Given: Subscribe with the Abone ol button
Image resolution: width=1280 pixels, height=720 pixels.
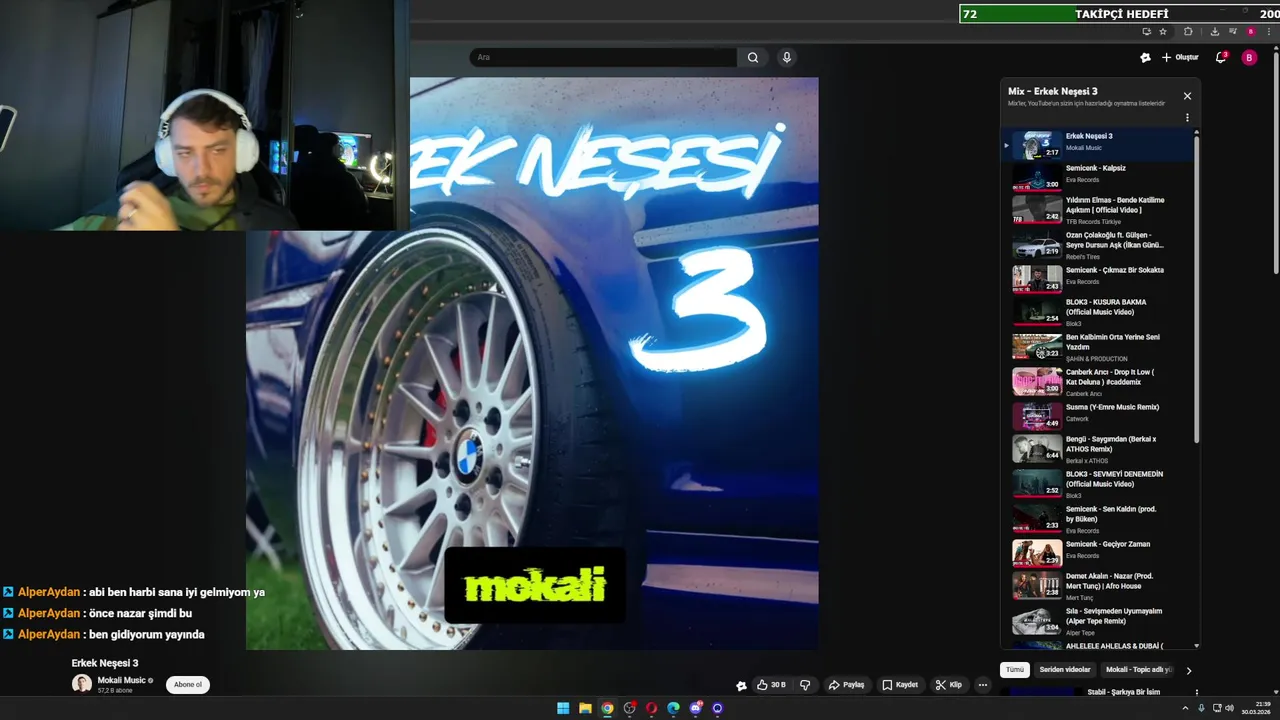Looking at the screenshot, I should coord(188,685).
